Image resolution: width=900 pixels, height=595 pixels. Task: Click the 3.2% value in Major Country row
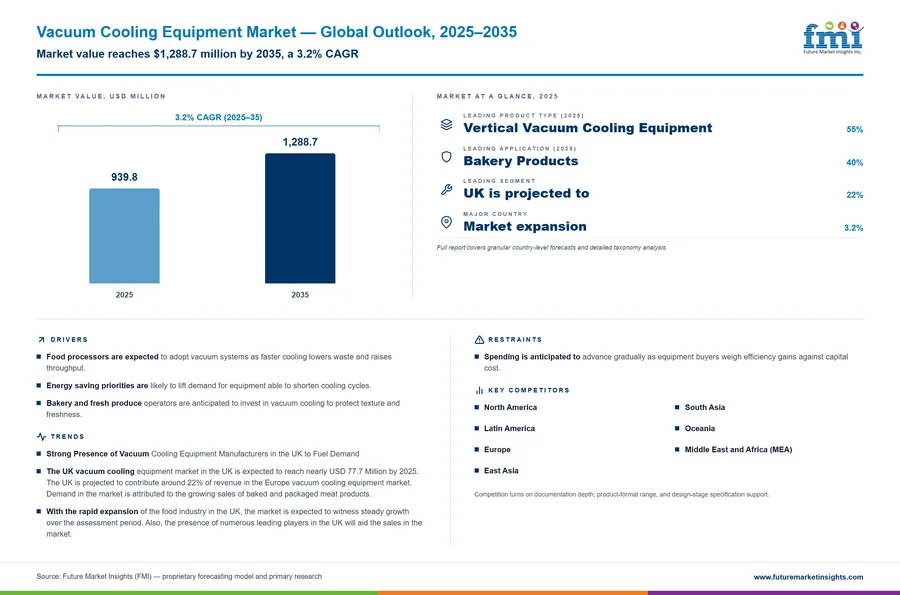[853, 228]
